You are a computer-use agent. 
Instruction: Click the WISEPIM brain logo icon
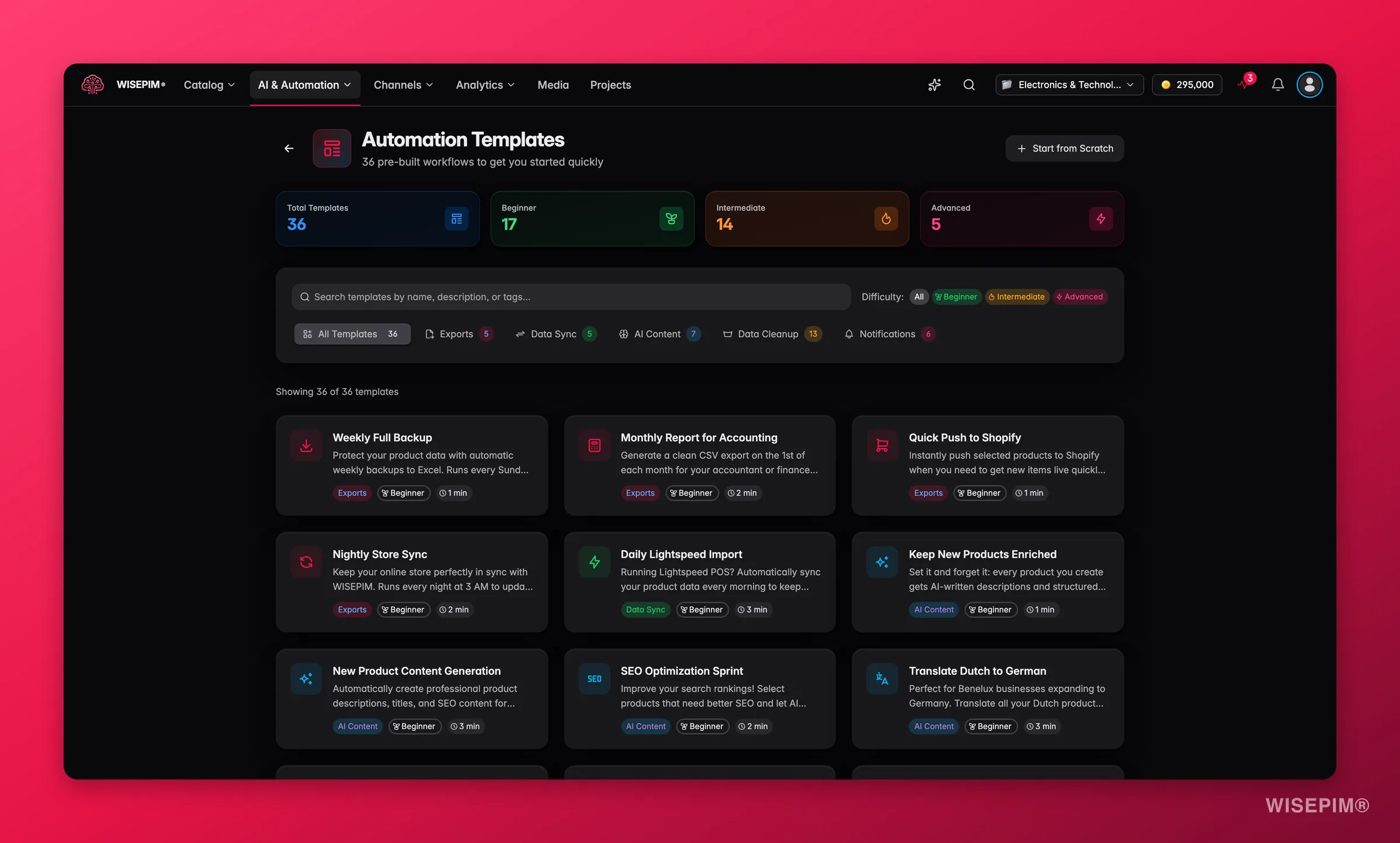pyautogui.click(x=92, y=85)
